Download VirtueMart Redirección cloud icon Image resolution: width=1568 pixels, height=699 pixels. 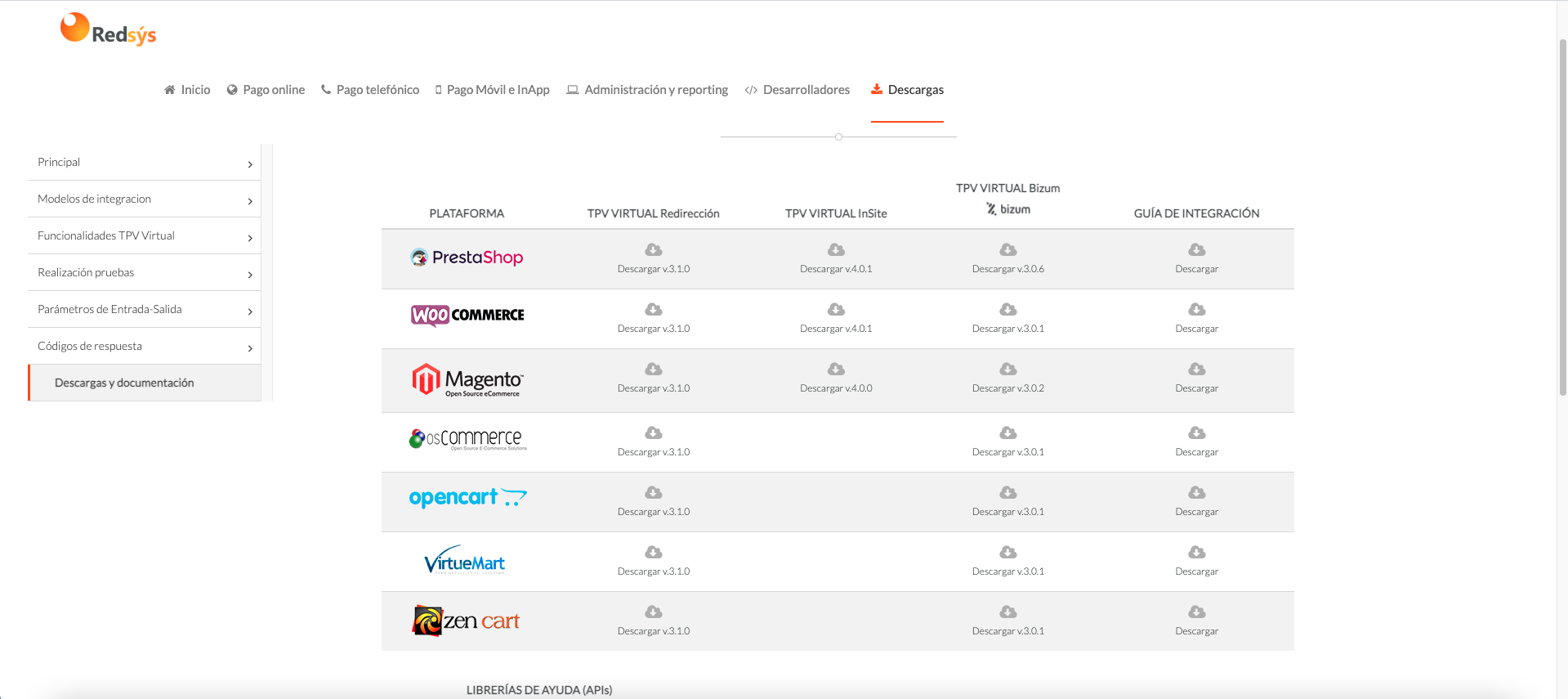tap(654, 552)
